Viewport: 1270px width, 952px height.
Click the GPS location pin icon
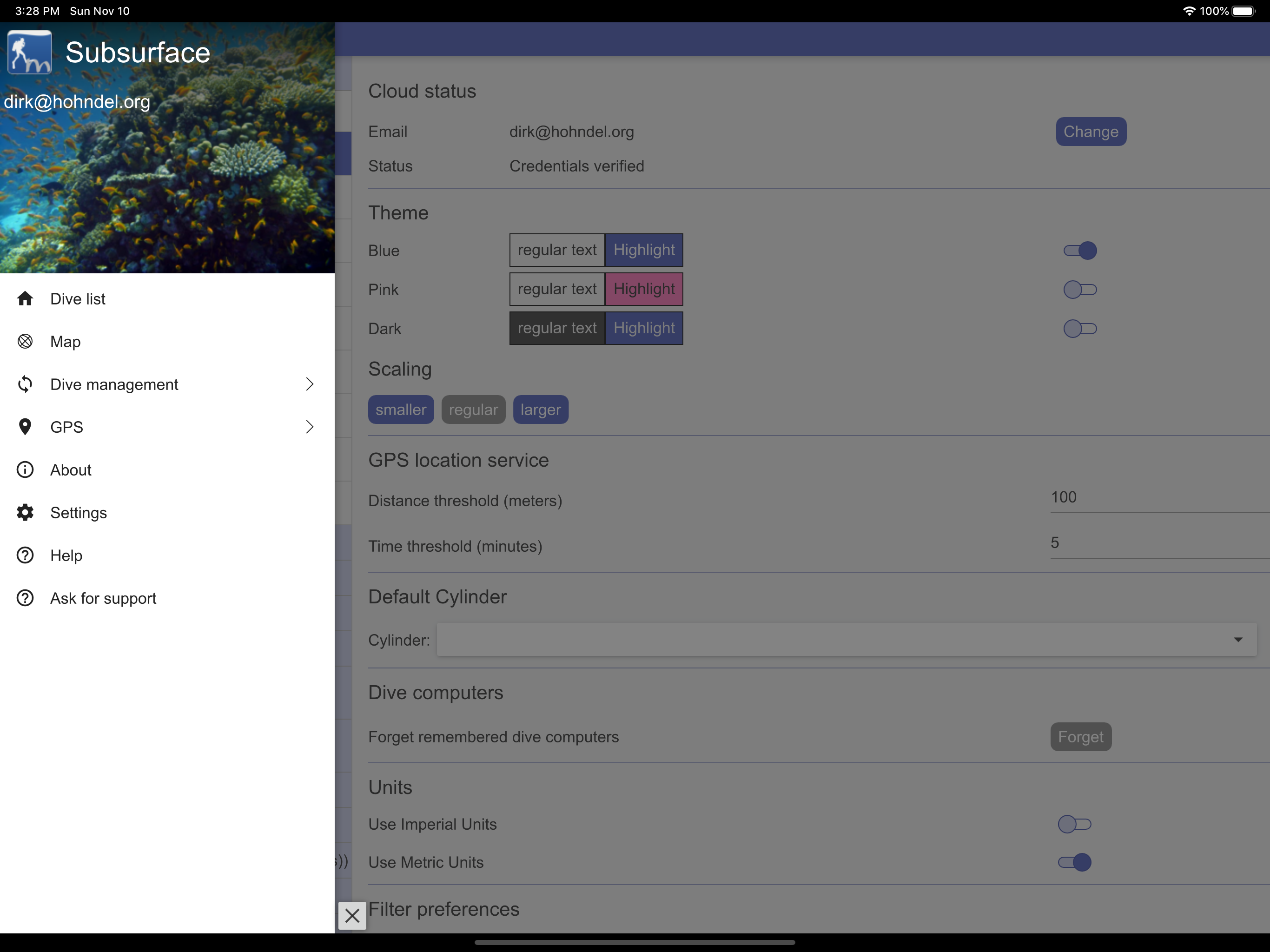25,427
